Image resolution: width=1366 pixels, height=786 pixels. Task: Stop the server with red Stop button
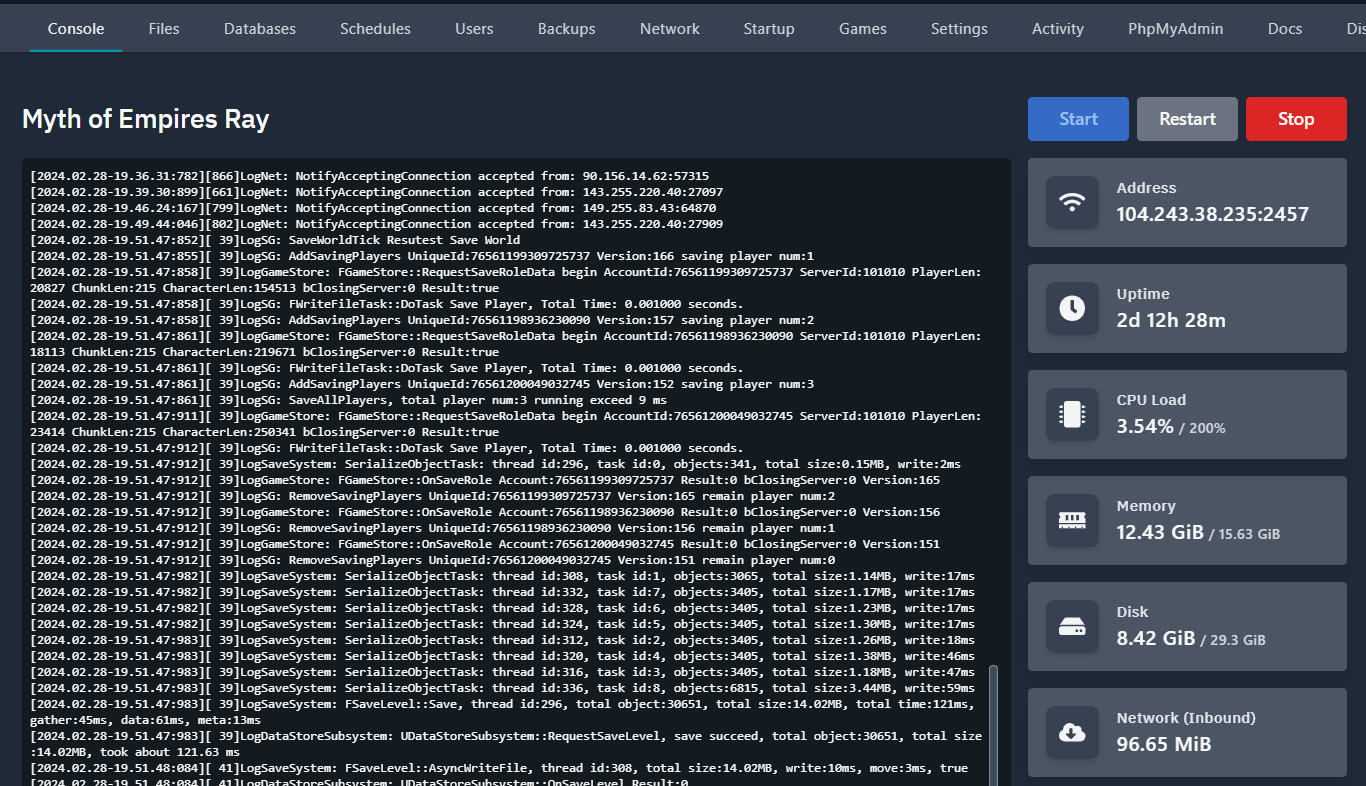click(x=1296, y=119)
